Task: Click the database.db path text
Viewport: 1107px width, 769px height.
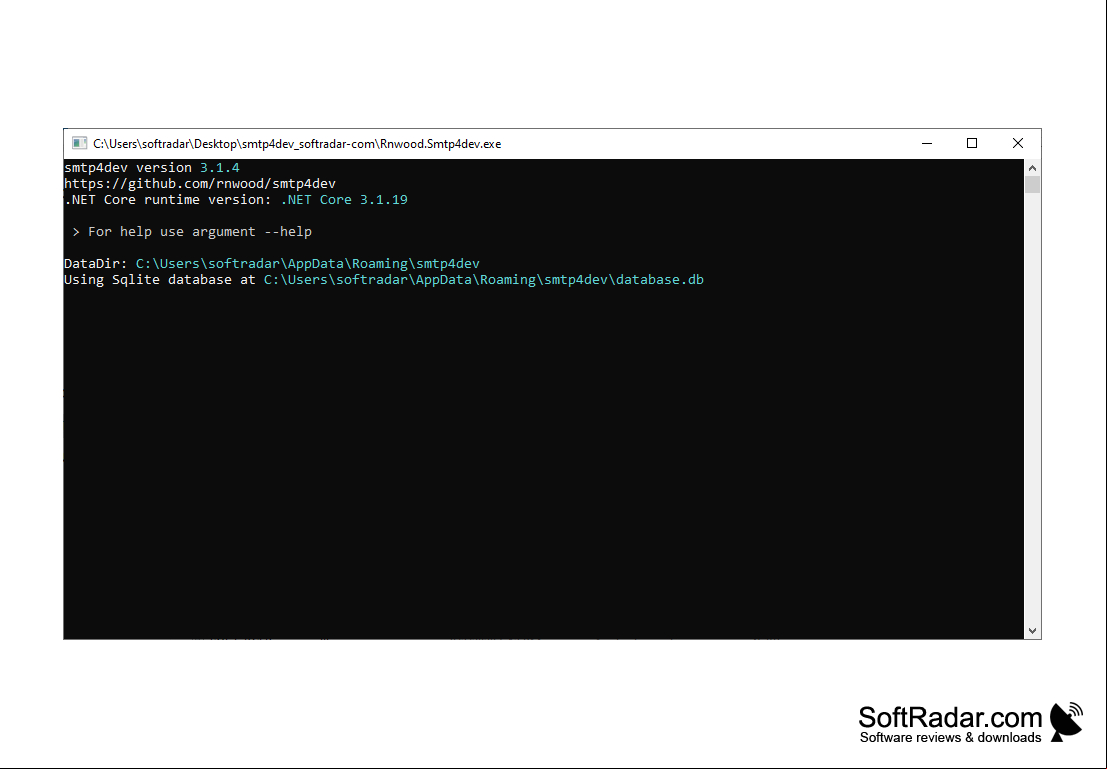Action: pos(484,280)
